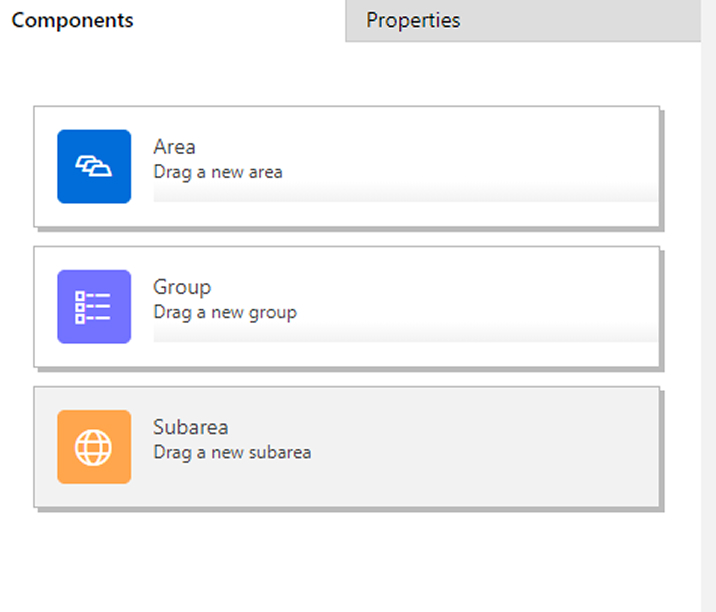Select the Subarea title text
This screenshot has height=612, width=716.
190,427
